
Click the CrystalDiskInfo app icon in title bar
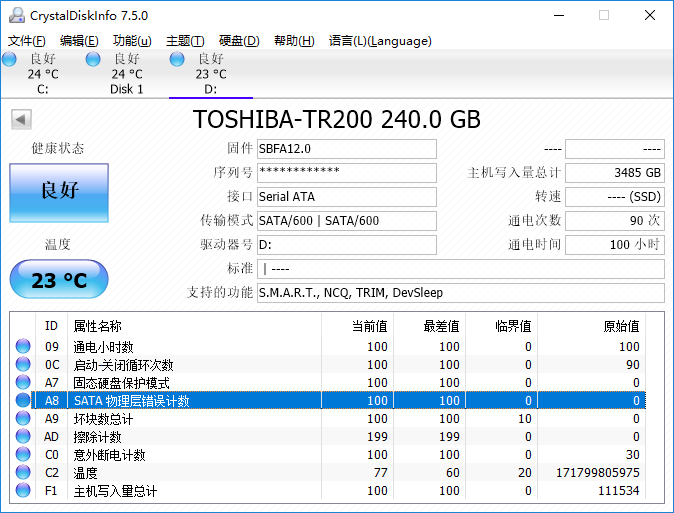pos(17,15)
